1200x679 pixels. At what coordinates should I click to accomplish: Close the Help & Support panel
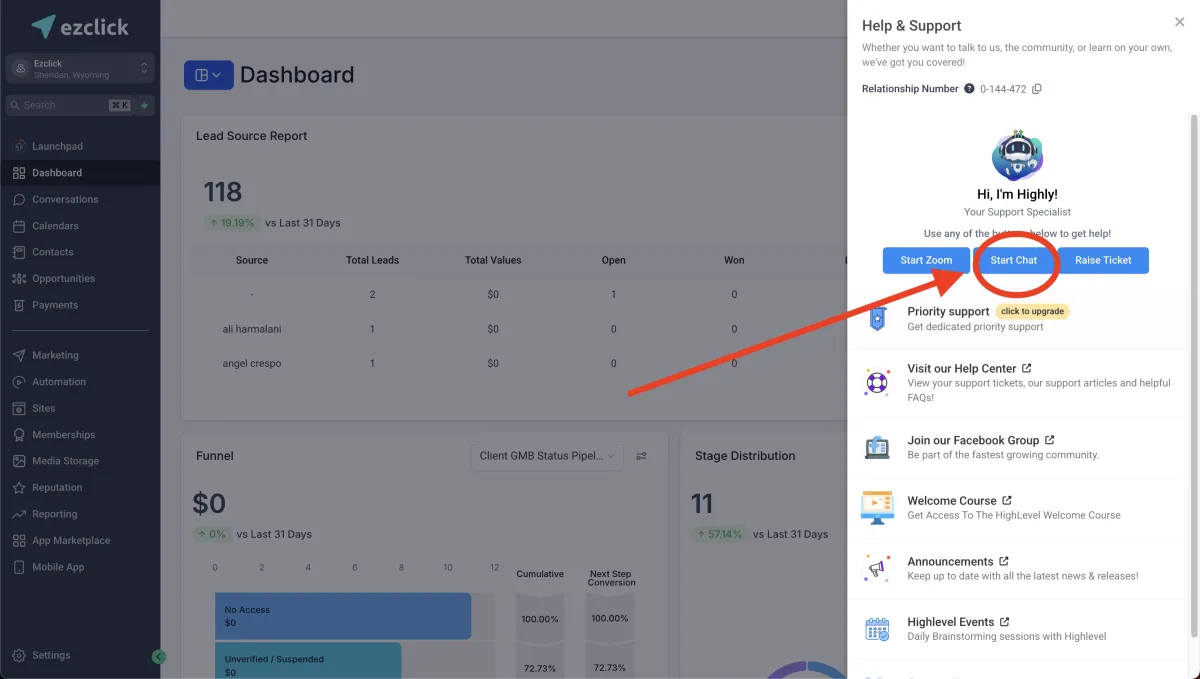[x=1180, y=22]
